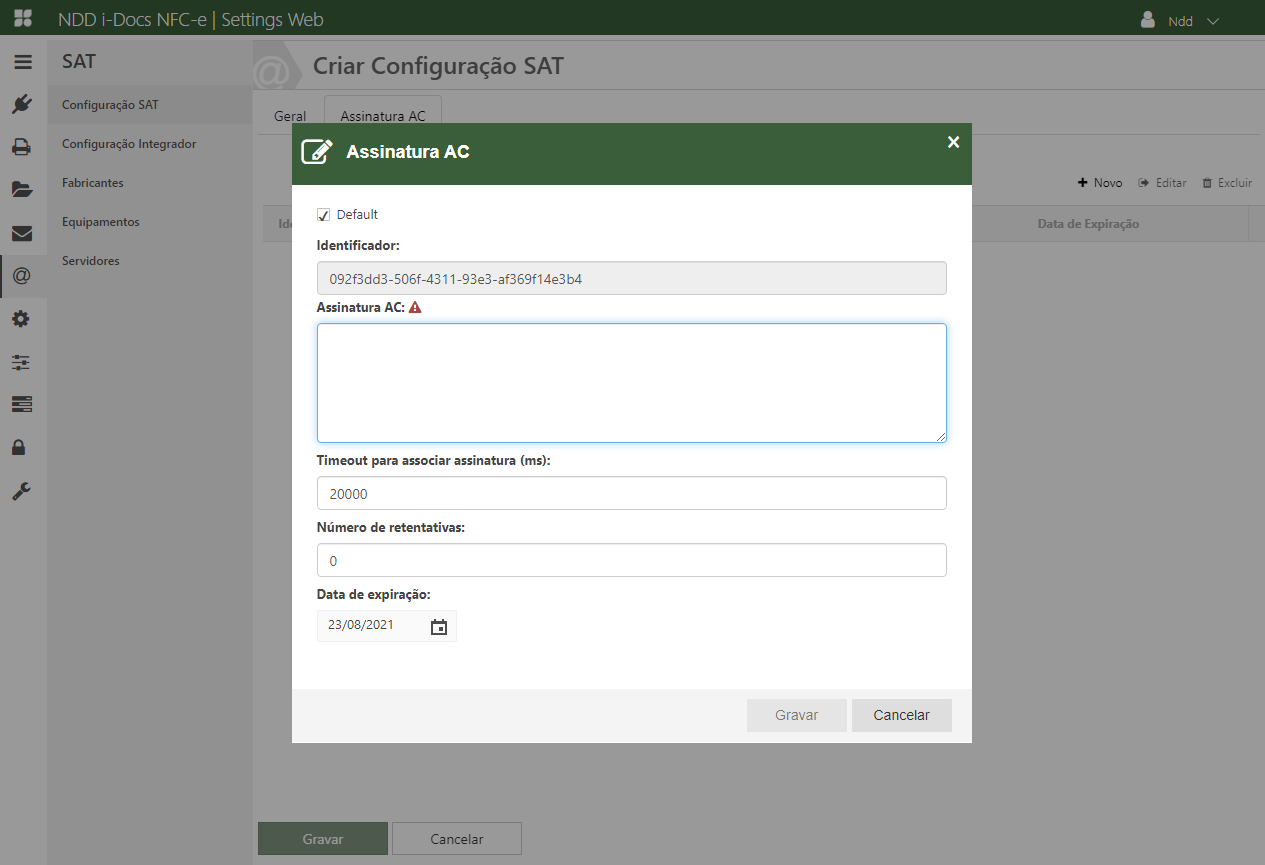Close the Assinatura AC dialog

pos(953,142)
